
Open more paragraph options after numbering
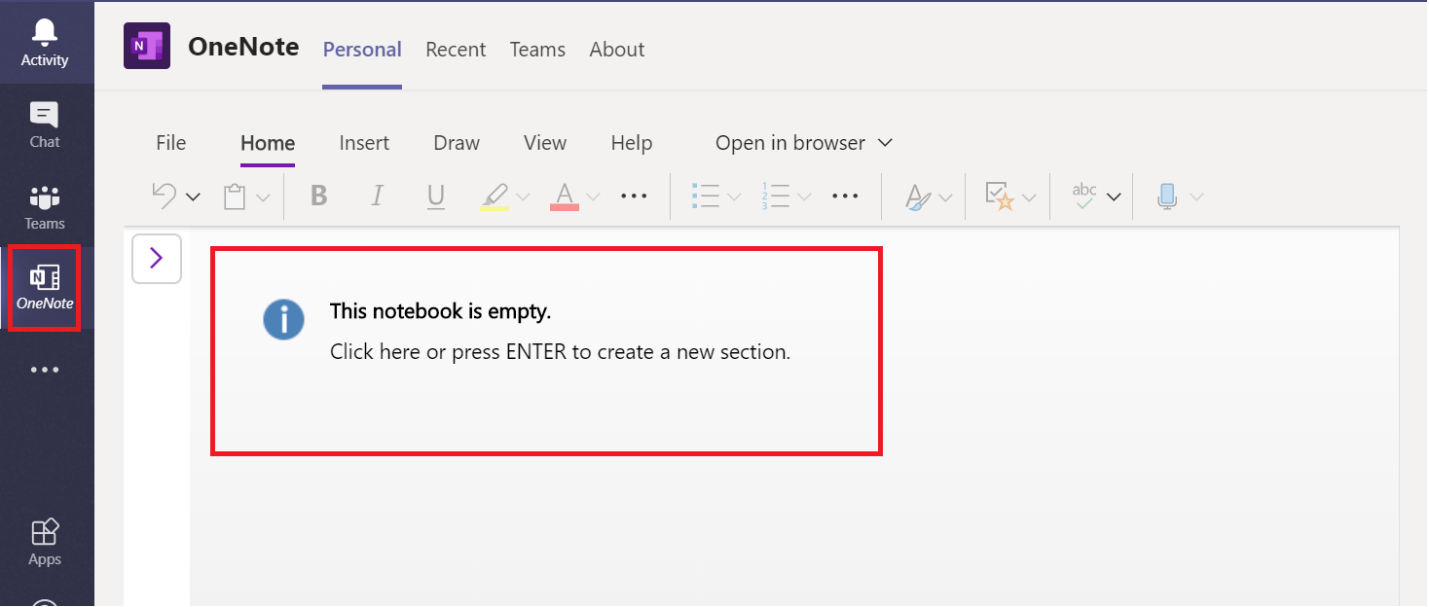click(x=845, y=196)
